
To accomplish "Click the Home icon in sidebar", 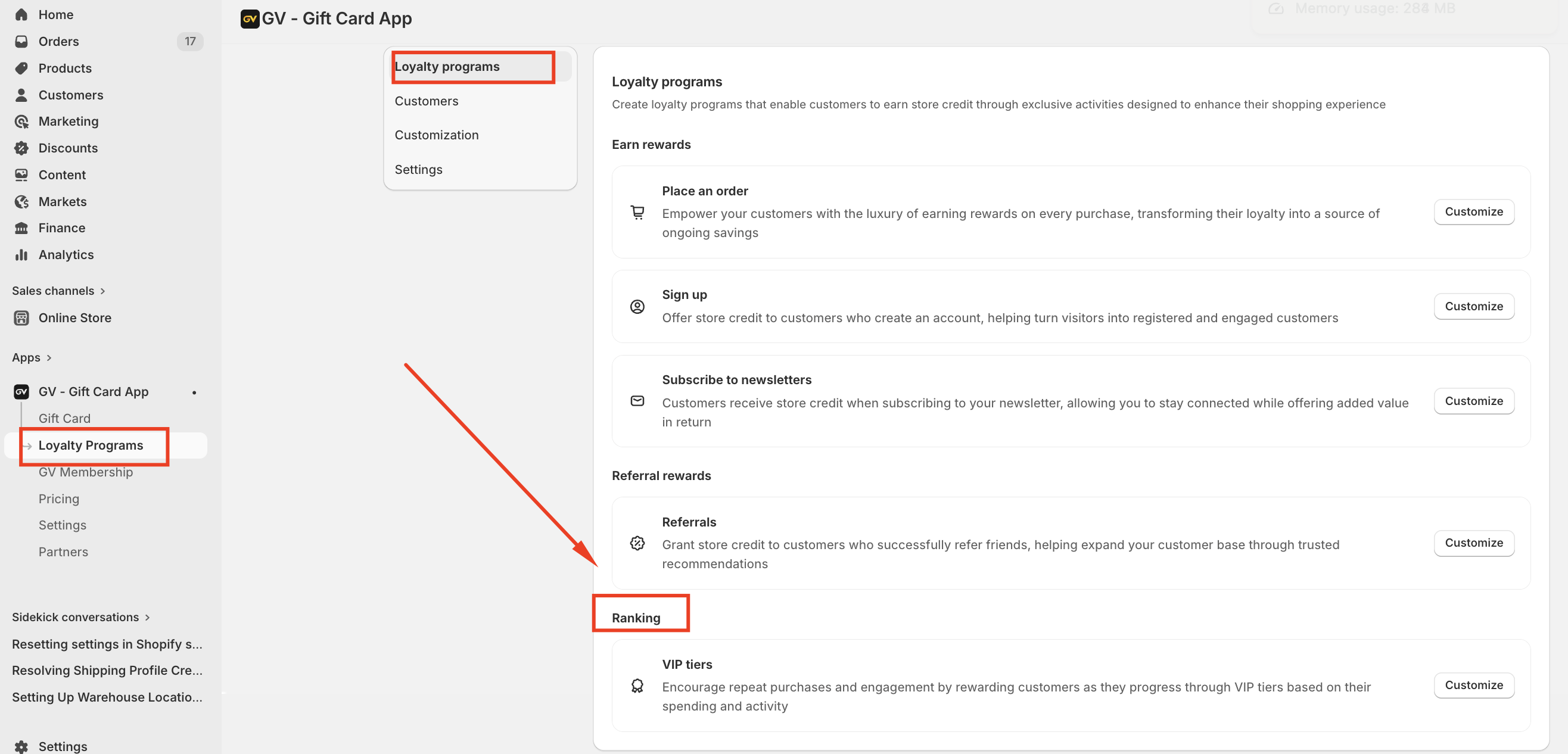I will tap(21, 15).
